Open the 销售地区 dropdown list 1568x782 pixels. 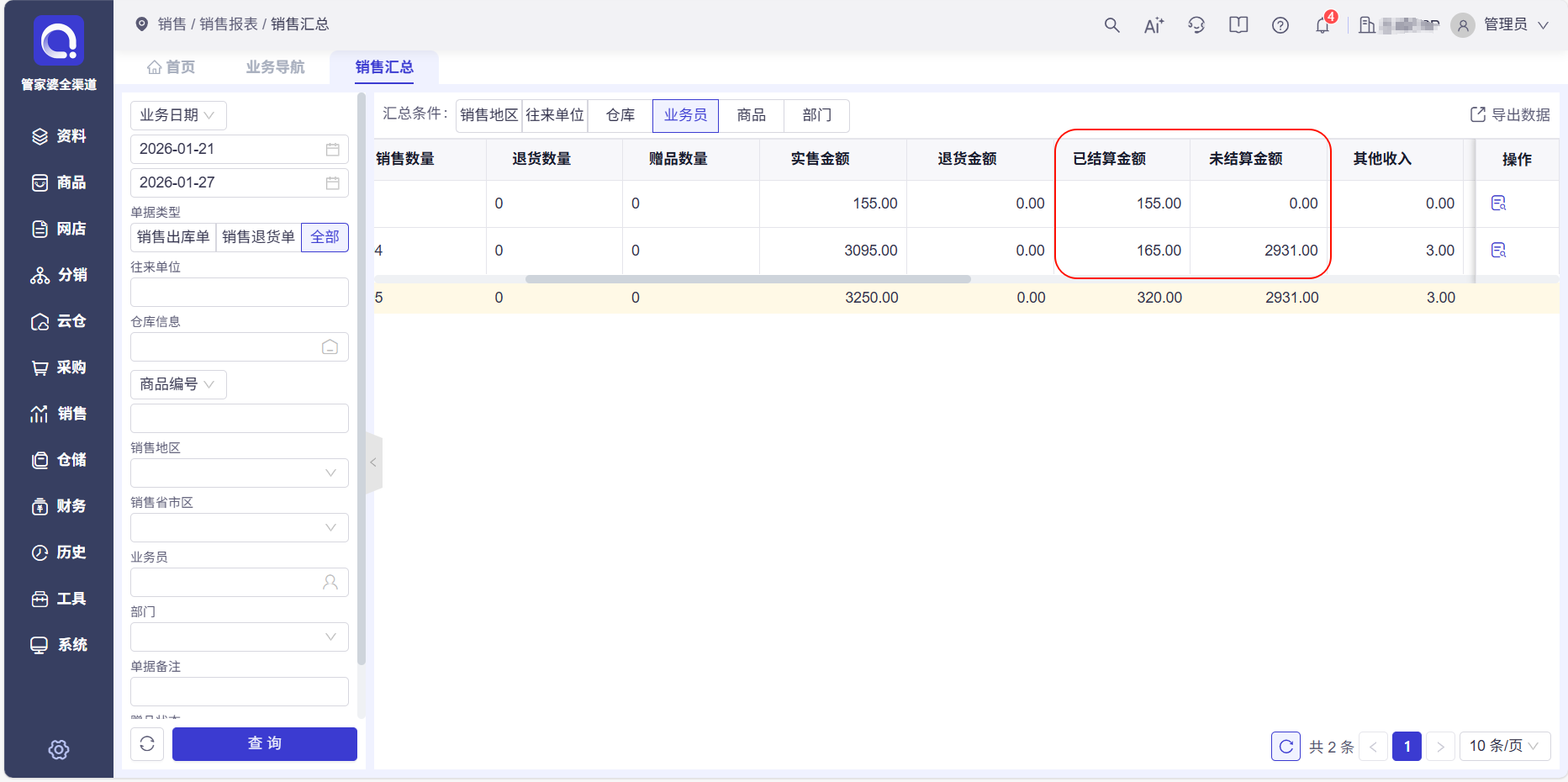point(240,473)
